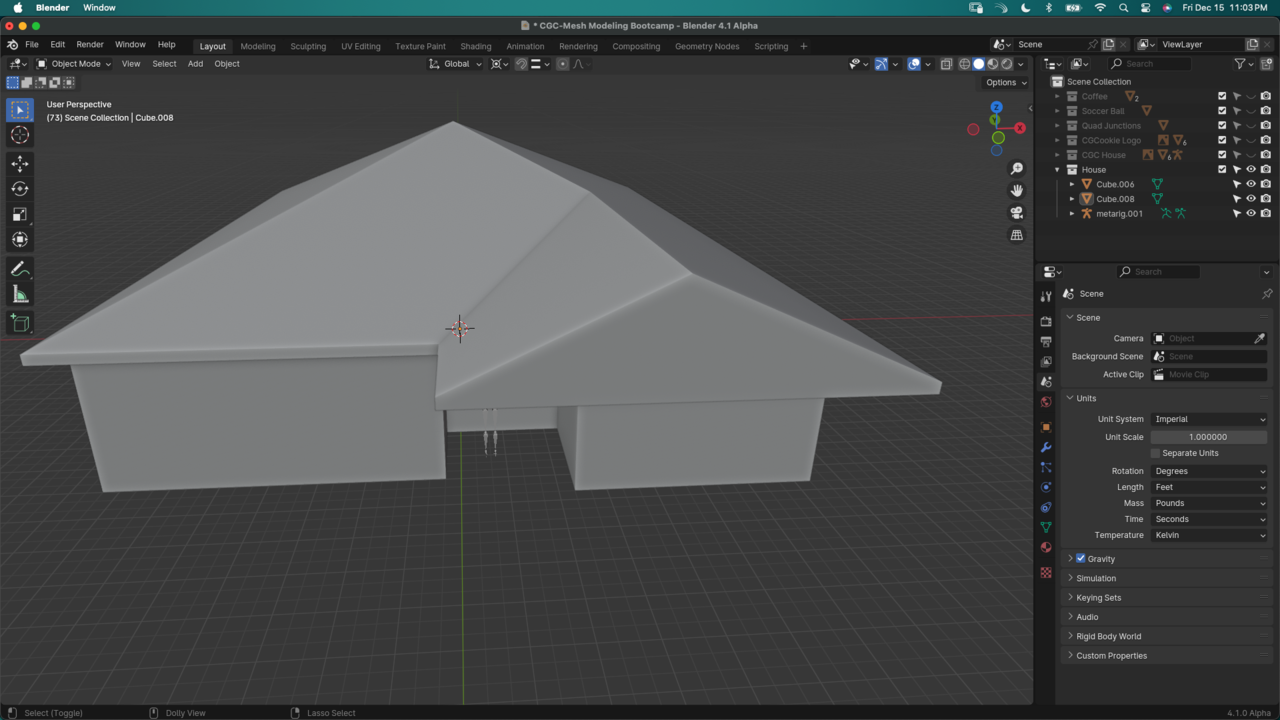
Task: Choose the Add Cube tool
Action: (x=20, y=323)
